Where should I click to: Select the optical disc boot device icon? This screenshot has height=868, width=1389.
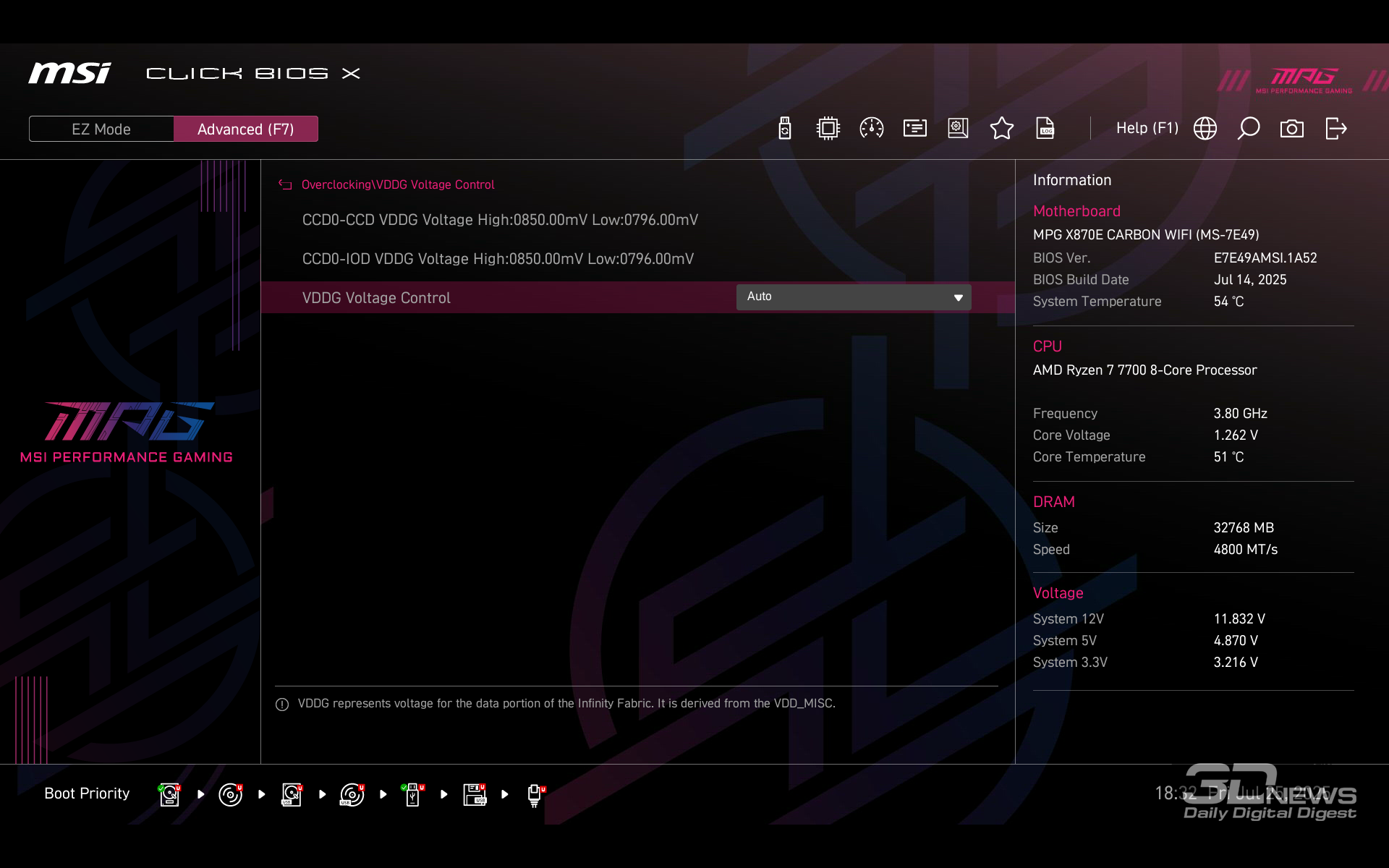231,794
